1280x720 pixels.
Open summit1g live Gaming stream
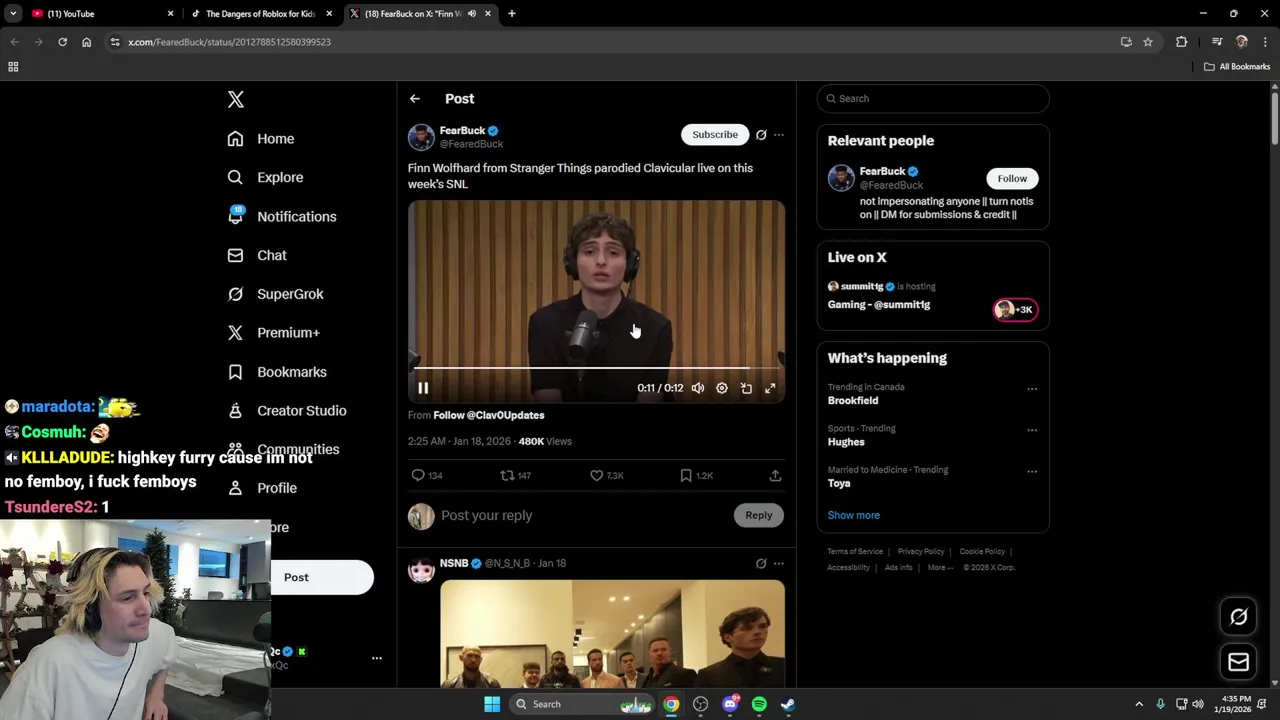933,296
